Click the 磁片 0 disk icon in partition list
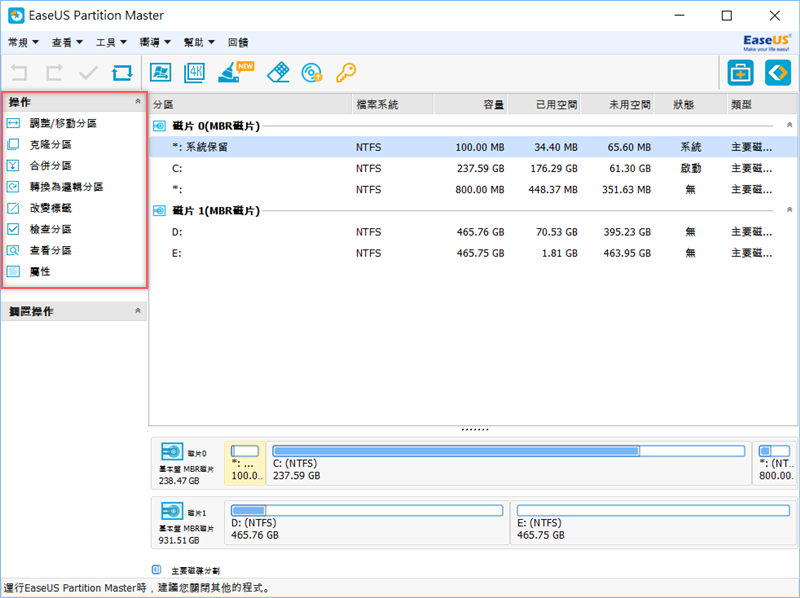Image resolution: width=800 pixels, height=598 pixels. (x=159, y=126)
